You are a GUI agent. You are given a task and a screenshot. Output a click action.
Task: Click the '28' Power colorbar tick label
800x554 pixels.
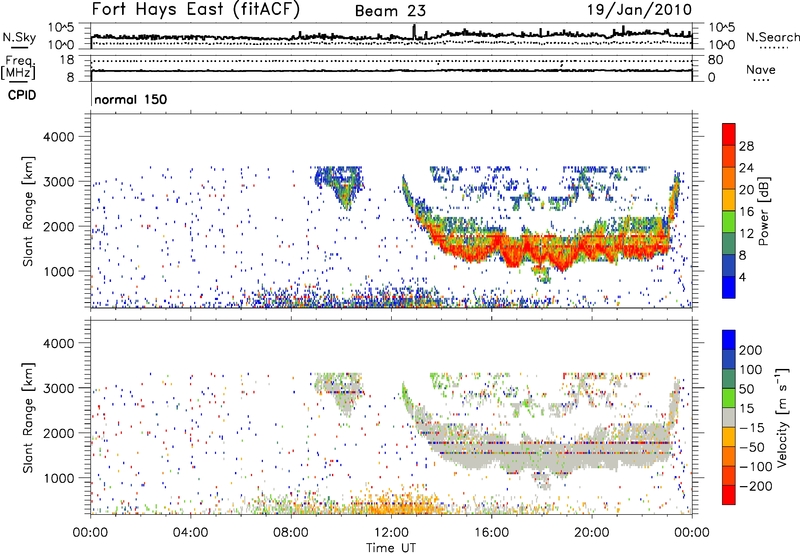[746, 146]
